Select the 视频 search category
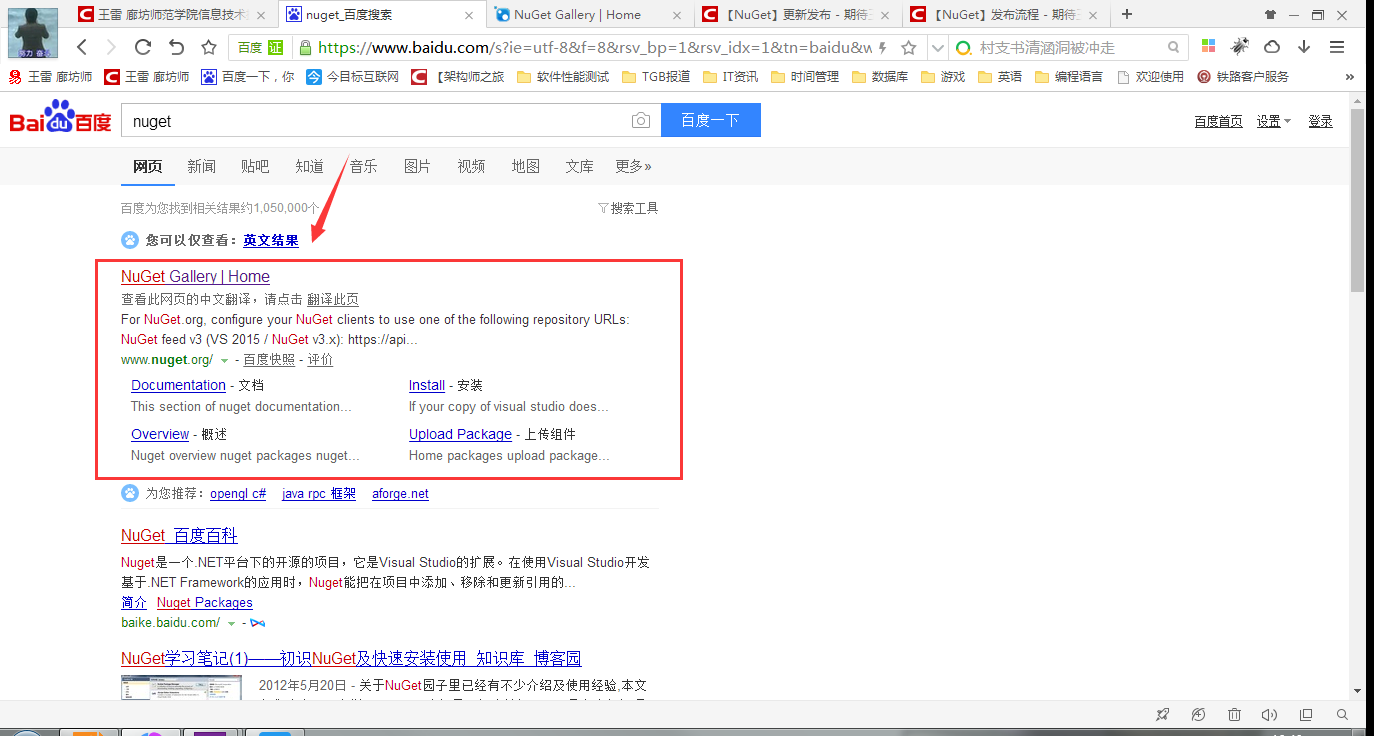Viewport: 1374px width, 736px height. [x=471, y=166]
